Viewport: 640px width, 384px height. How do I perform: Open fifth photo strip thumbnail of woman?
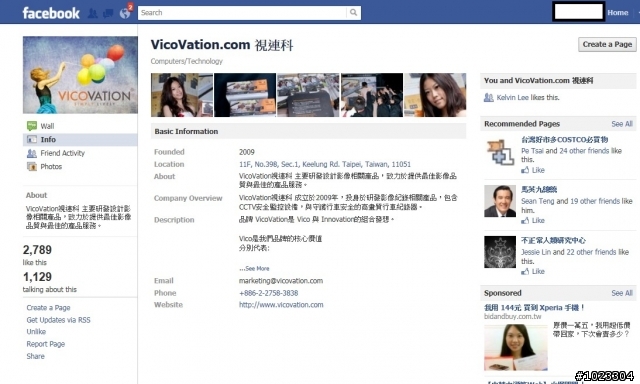(x=435, y=95)
